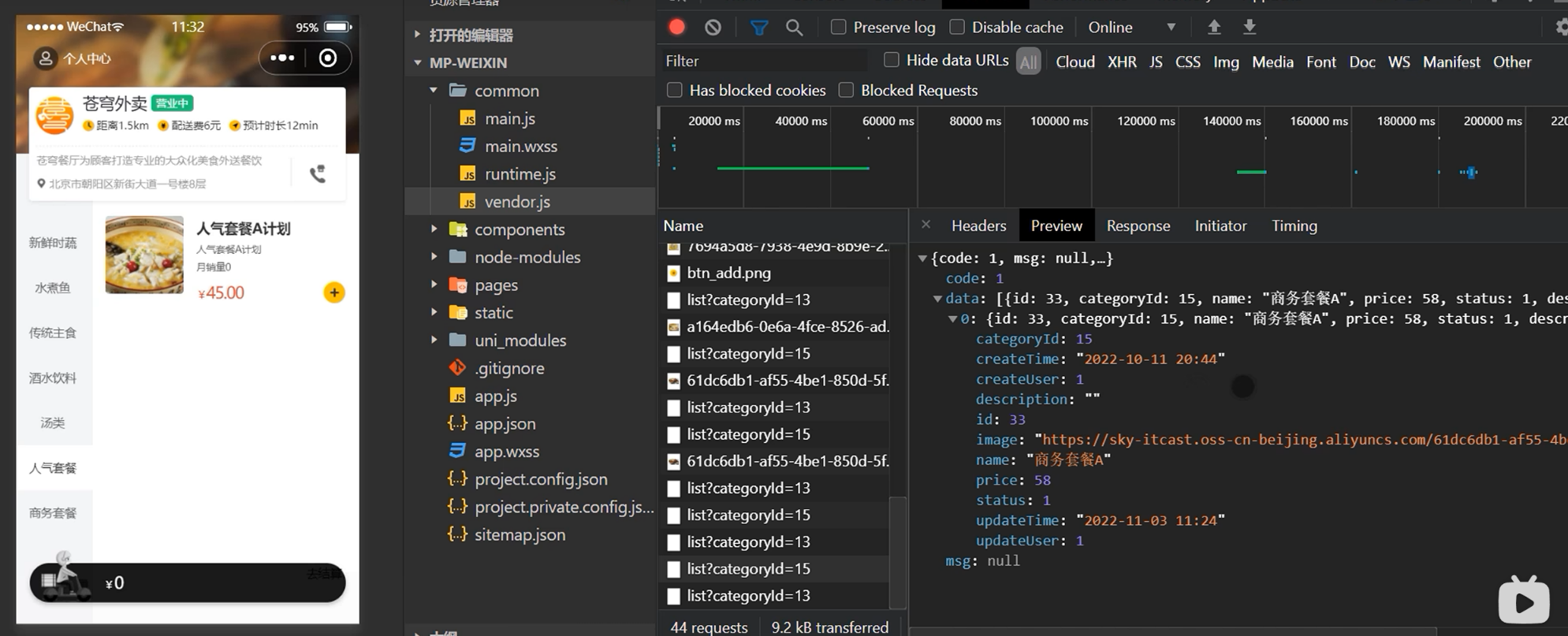This screenshot has height=636, width=1568.
Task: Tap the 人气套餐A计划 dish thumbnail
Action: (144, 255)
